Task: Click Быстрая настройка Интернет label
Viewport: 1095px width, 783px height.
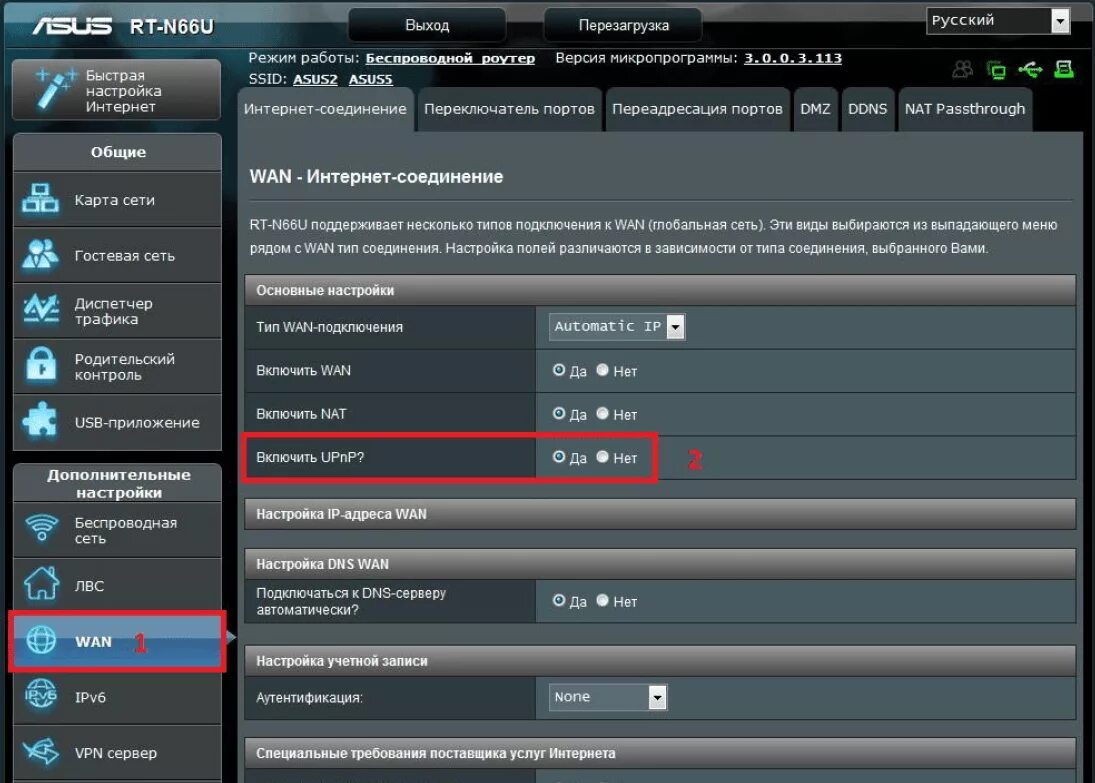Action: (124, 91)
